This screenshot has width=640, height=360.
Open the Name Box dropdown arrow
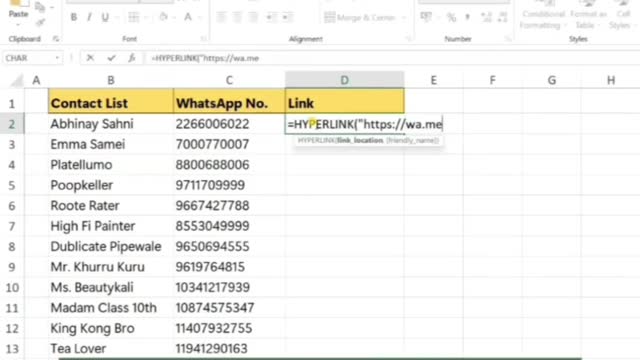pyautogui.click(x=58, y=58)
